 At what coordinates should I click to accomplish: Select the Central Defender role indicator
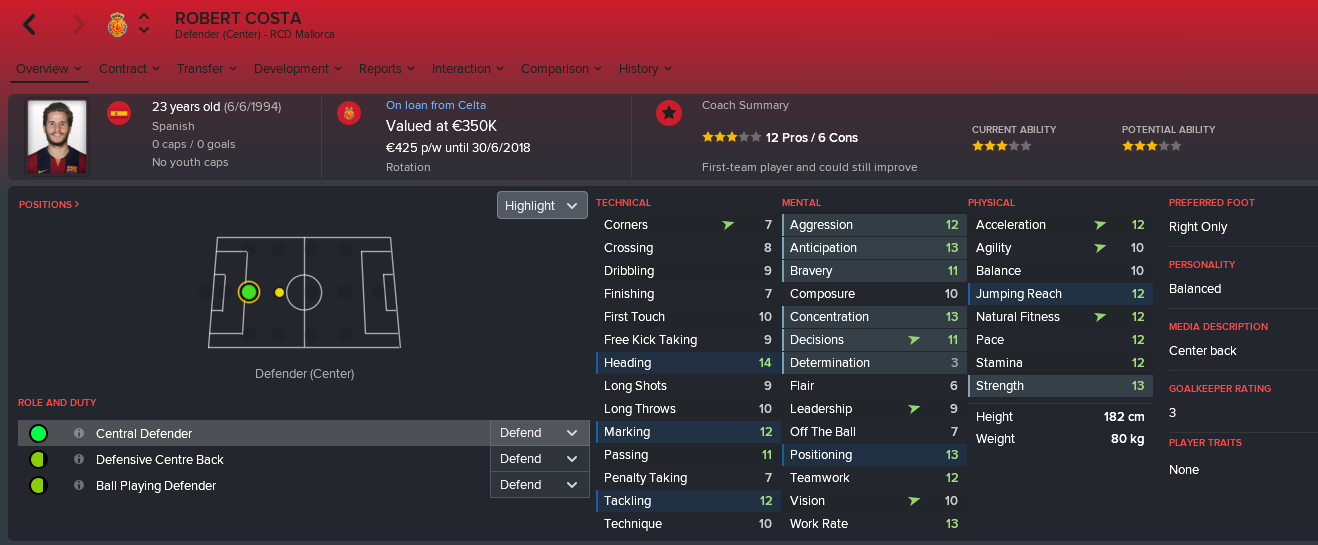pos(38,433)
